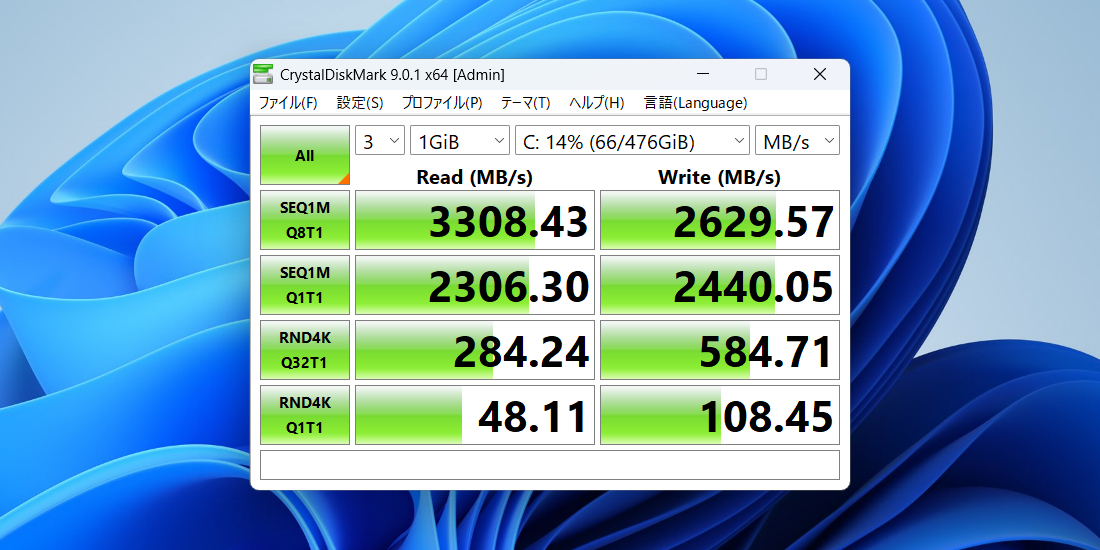Launch the RND4K Q1T1 test
1100x550 pixels.
click(305, 415)
